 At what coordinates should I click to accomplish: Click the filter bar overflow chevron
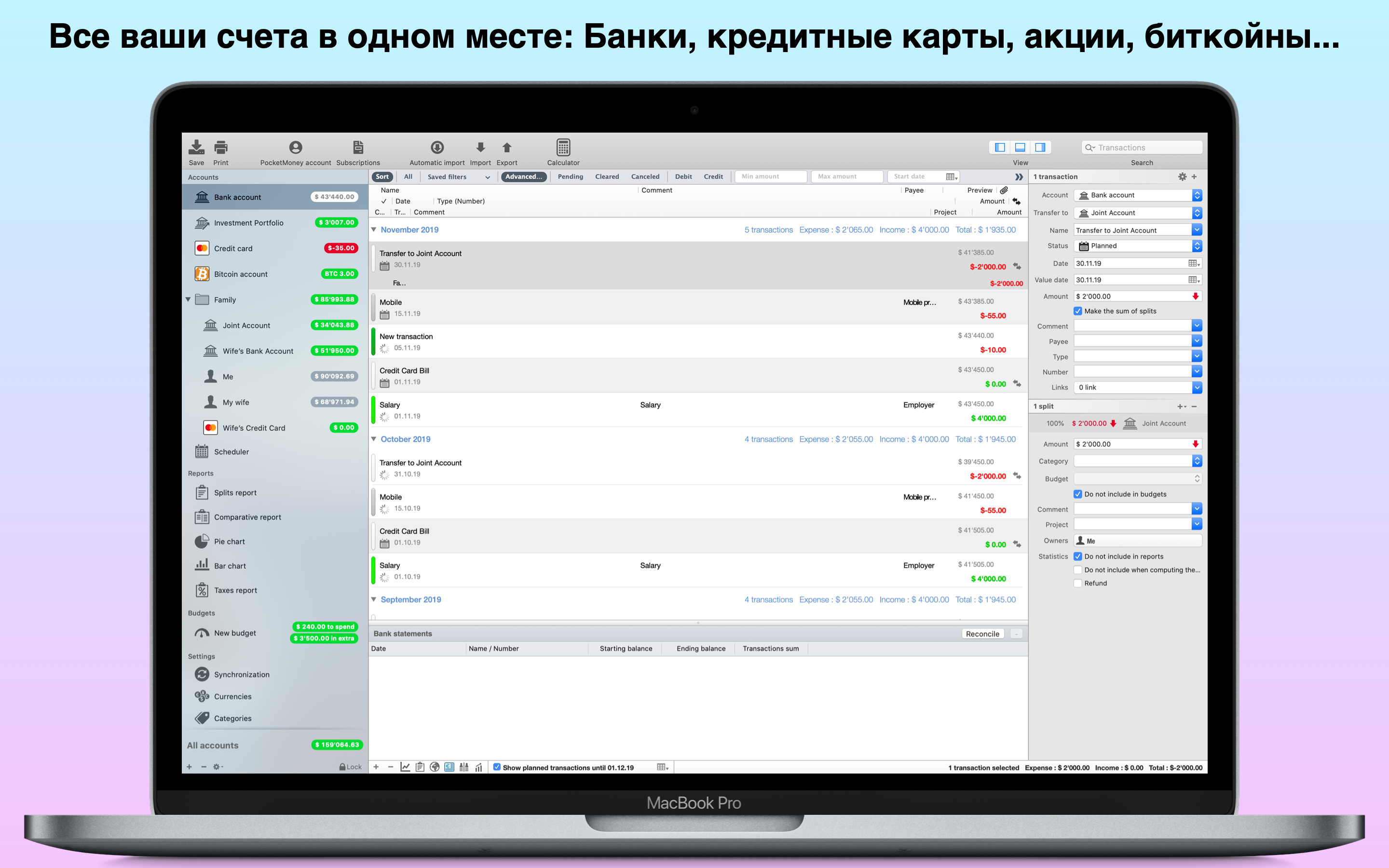click(1019, 177)
